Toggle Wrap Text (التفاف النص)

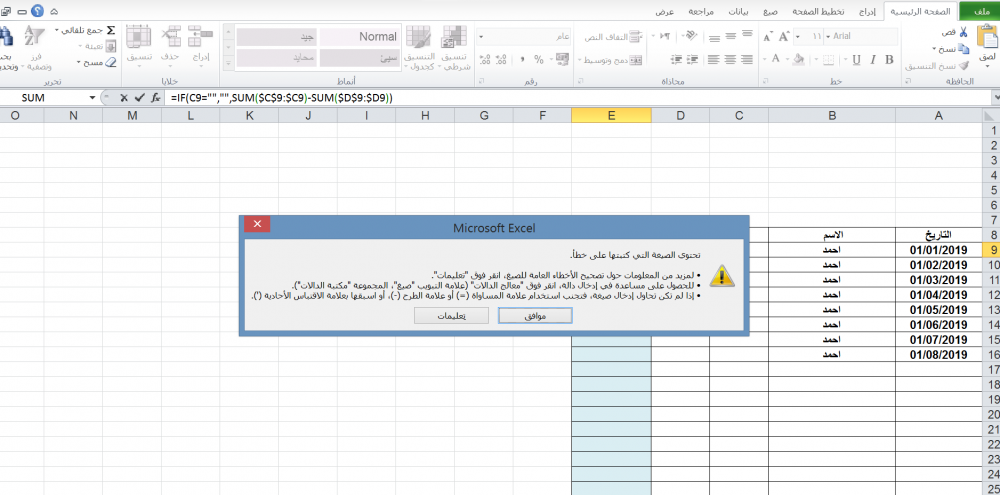(x=612, y=36)
